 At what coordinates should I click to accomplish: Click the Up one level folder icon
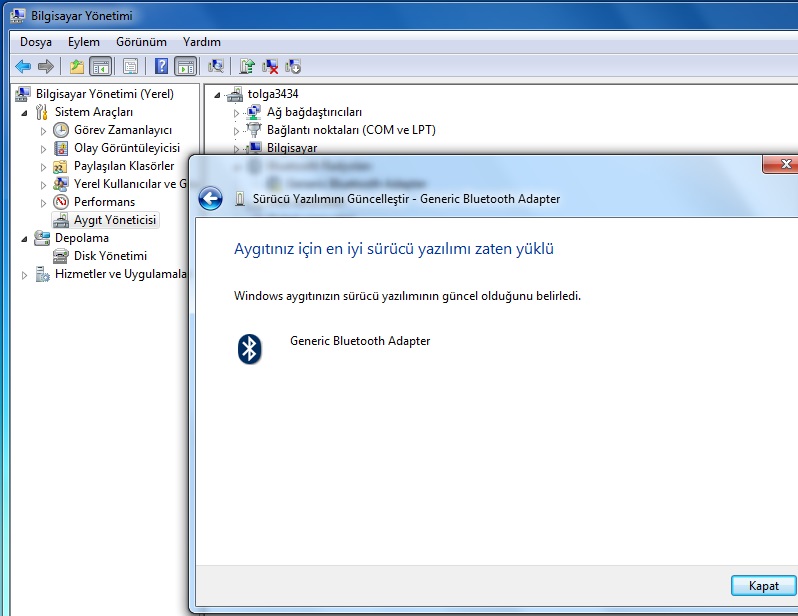pyautogui.click(x=77, y=66)
